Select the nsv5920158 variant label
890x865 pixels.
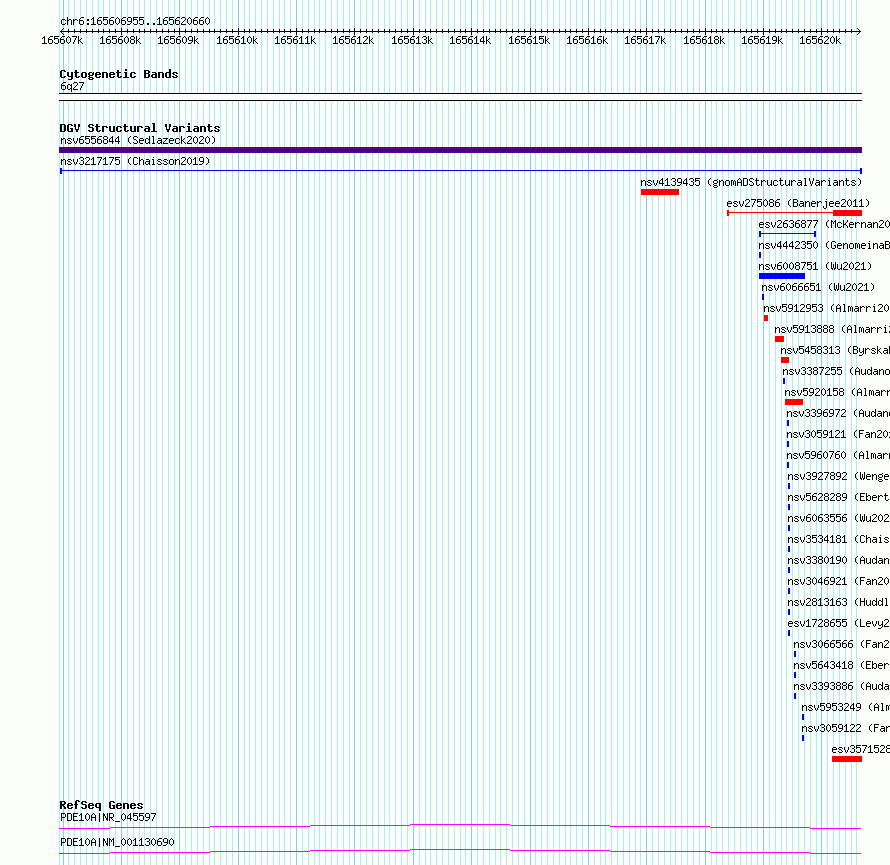837,392
